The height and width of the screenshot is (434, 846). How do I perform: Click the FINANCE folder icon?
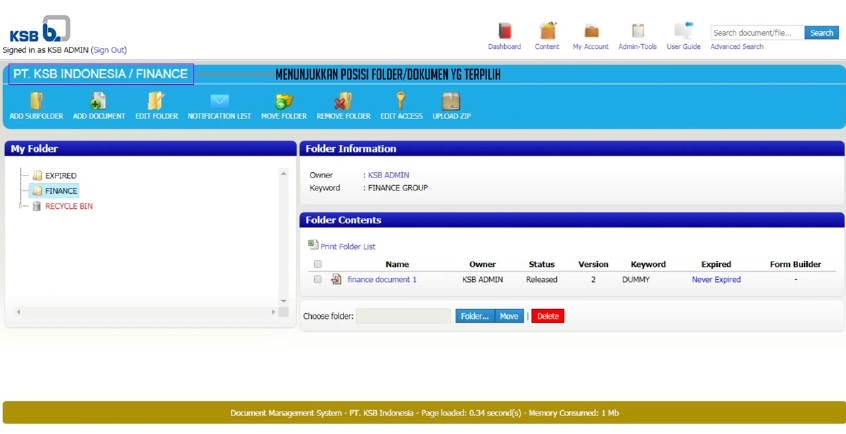coord(37,191)
